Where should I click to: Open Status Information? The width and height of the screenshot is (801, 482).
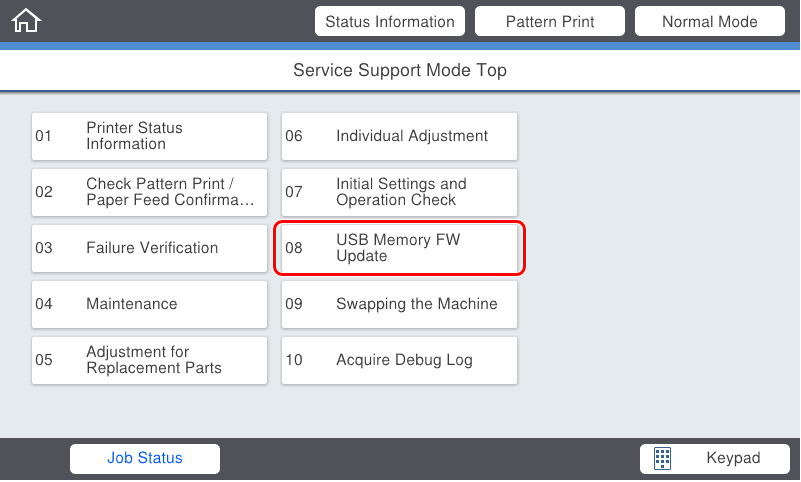point(390,21)
